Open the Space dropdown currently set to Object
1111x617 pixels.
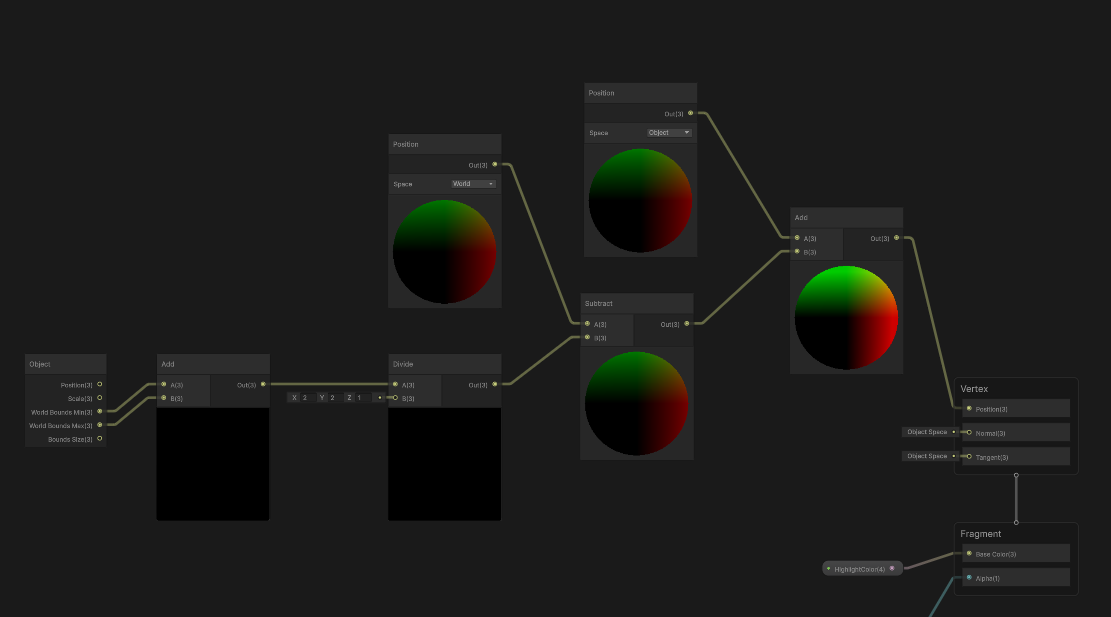tap(668, 132)
